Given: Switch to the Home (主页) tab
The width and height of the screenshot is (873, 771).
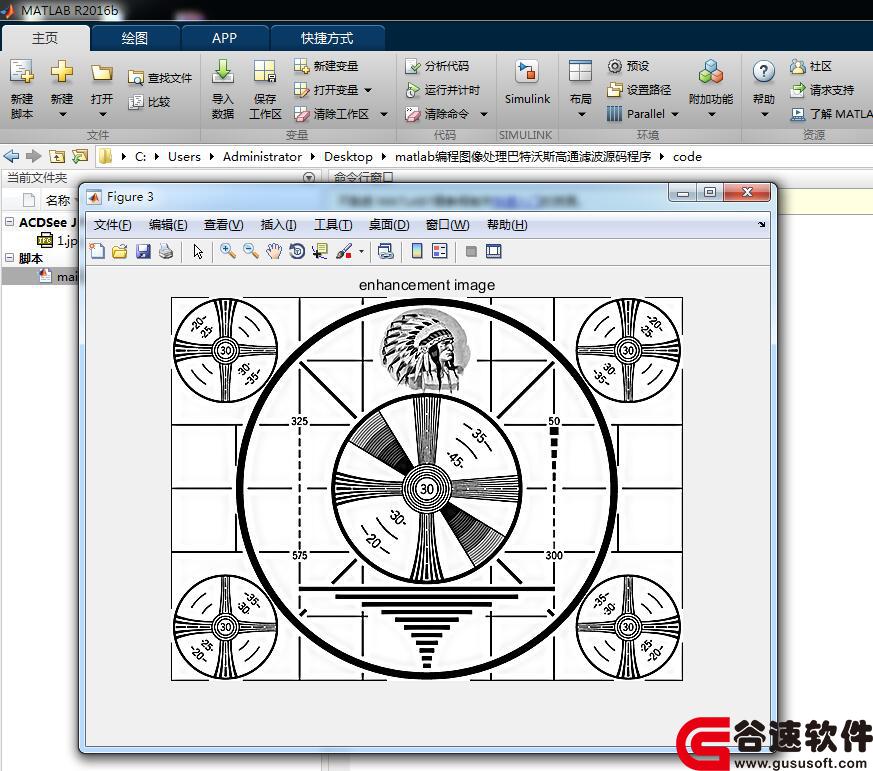Looking at the screenshot, I should pos(45,38).
